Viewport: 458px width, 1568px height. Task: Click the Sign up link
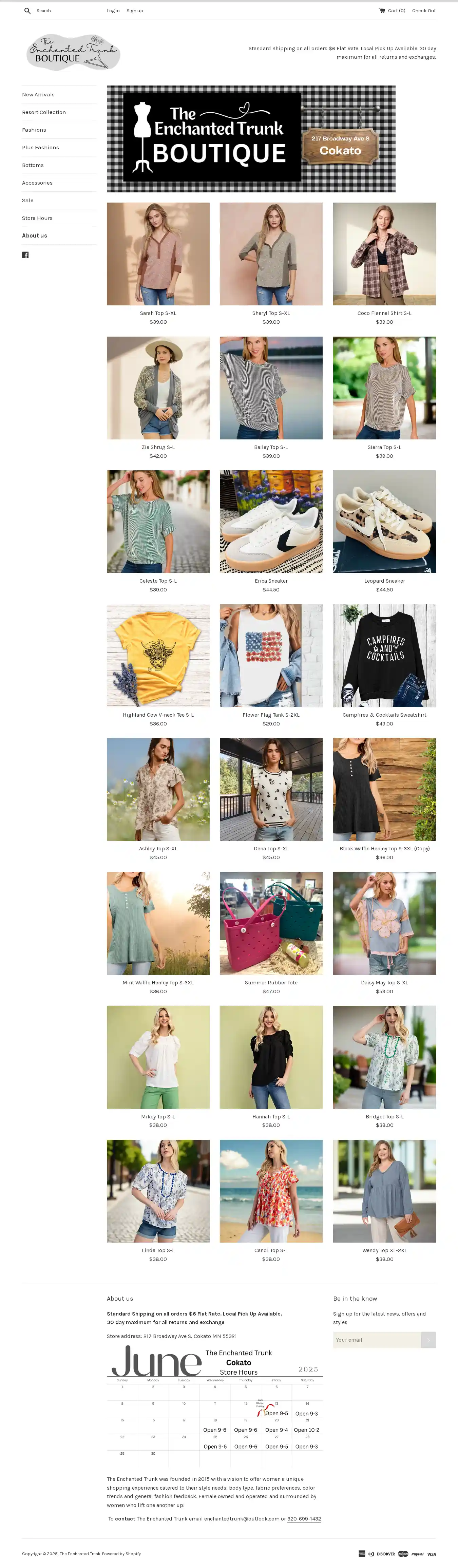point(134,11)
